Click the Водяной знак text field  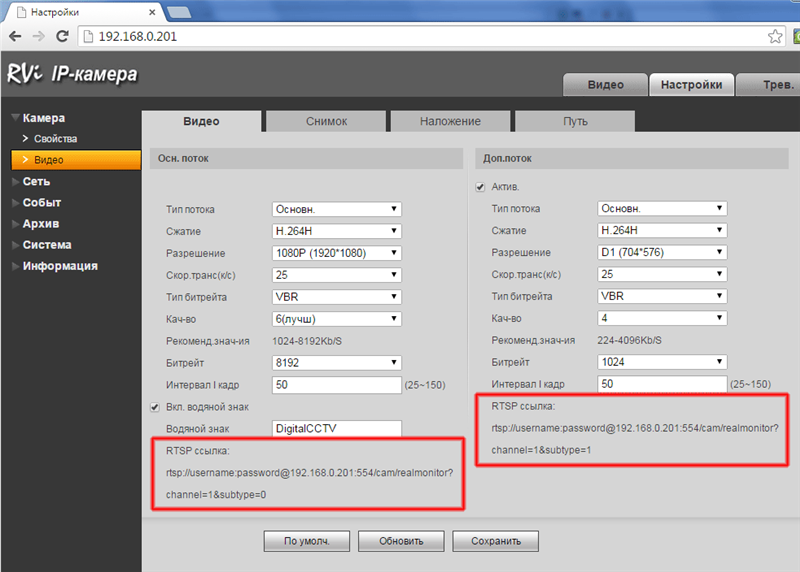click(x=337, y=428)
